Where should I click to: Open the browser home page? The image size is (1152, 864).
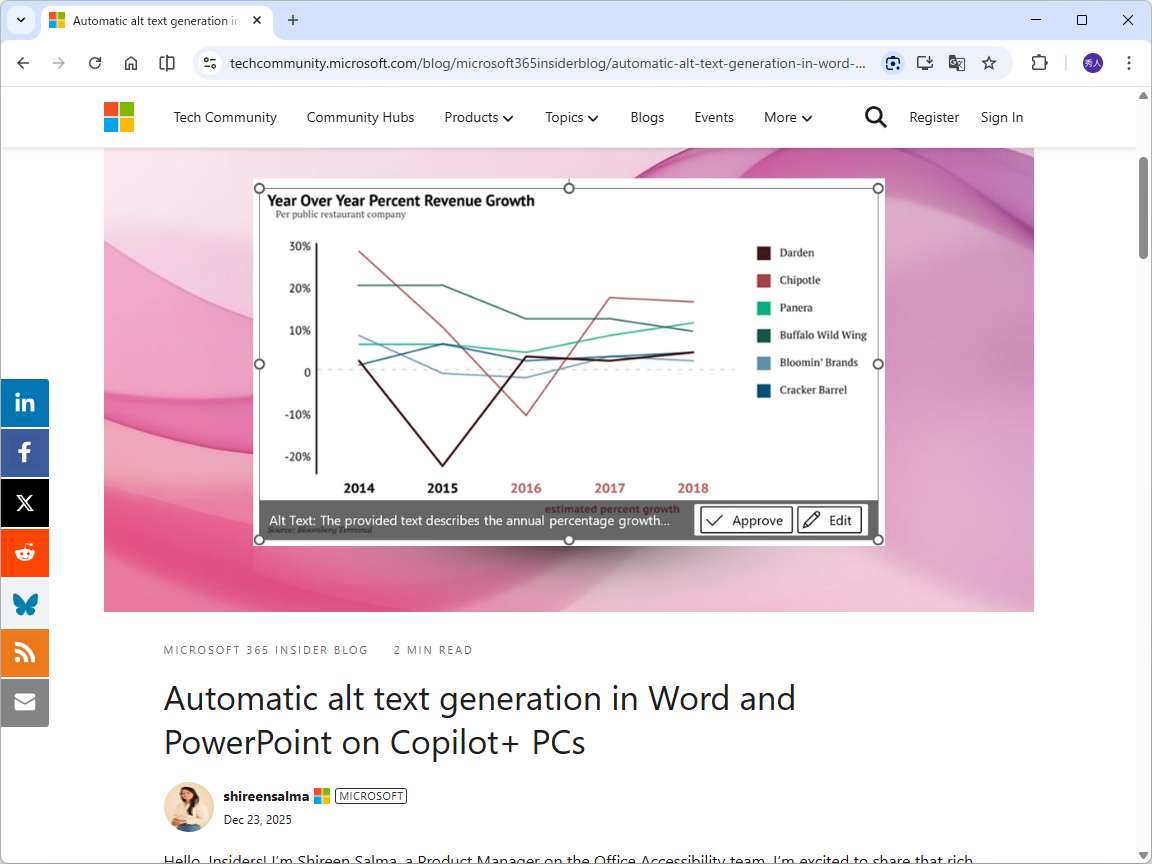[x=131, y=63]
